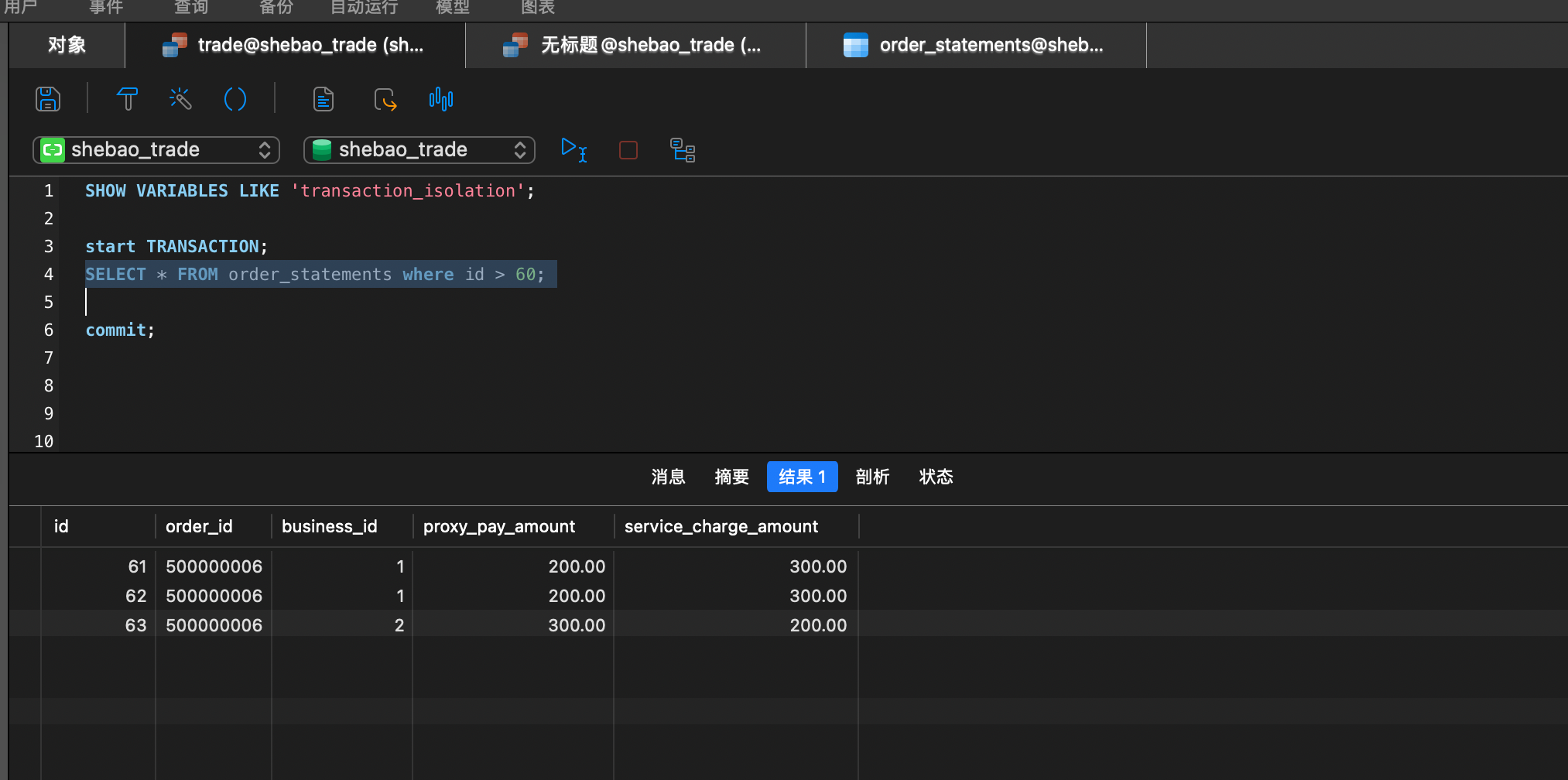Switch to the order_statements@sheb... table tab
This screenshot has height=780, width=1568.
point(976,45)
